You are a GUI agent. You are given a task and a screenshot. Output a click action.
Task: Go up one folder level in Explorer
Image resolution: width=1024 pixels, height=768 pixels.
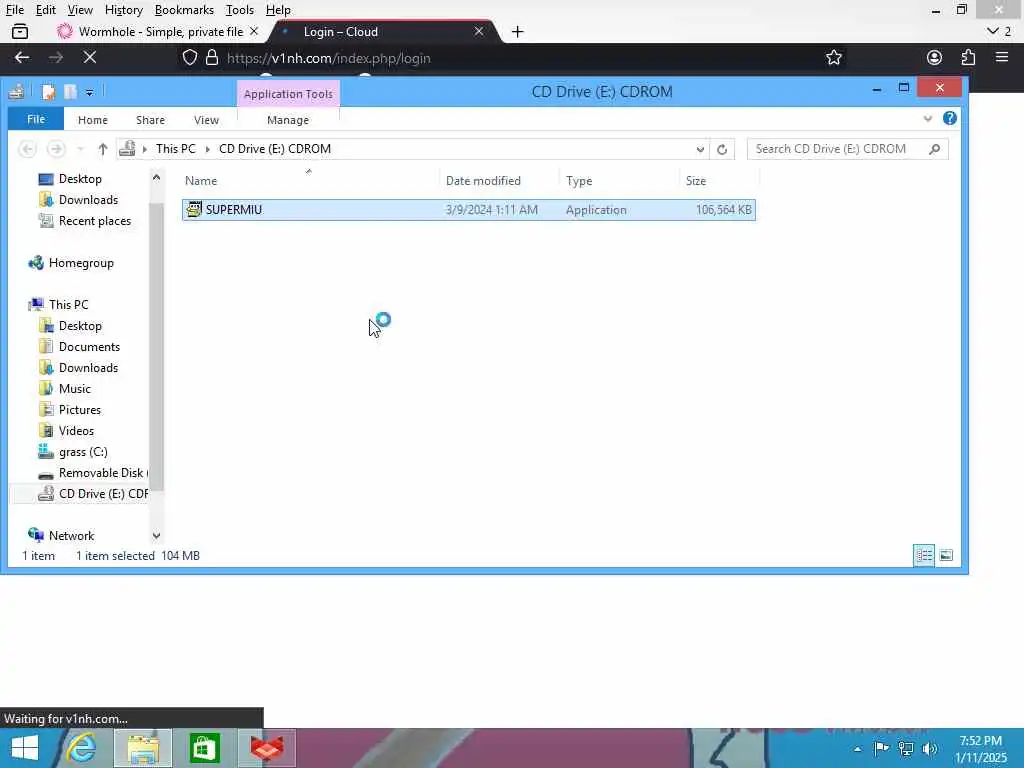click(x=103, y=149)
